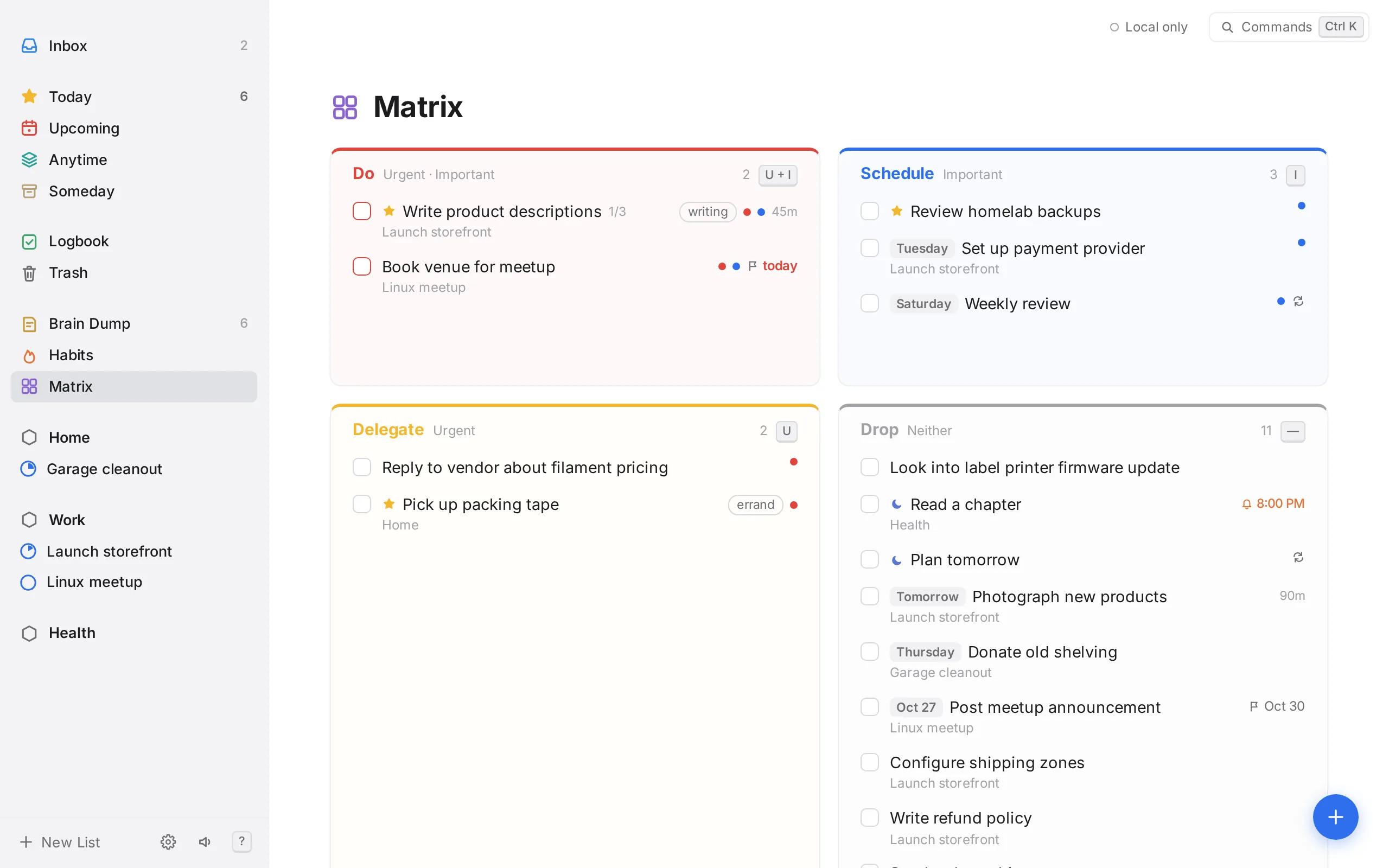Viewport: 1389px width, 868px height.
Task: Click the Inbox tray icon
Action: click(x=29, y=46)
